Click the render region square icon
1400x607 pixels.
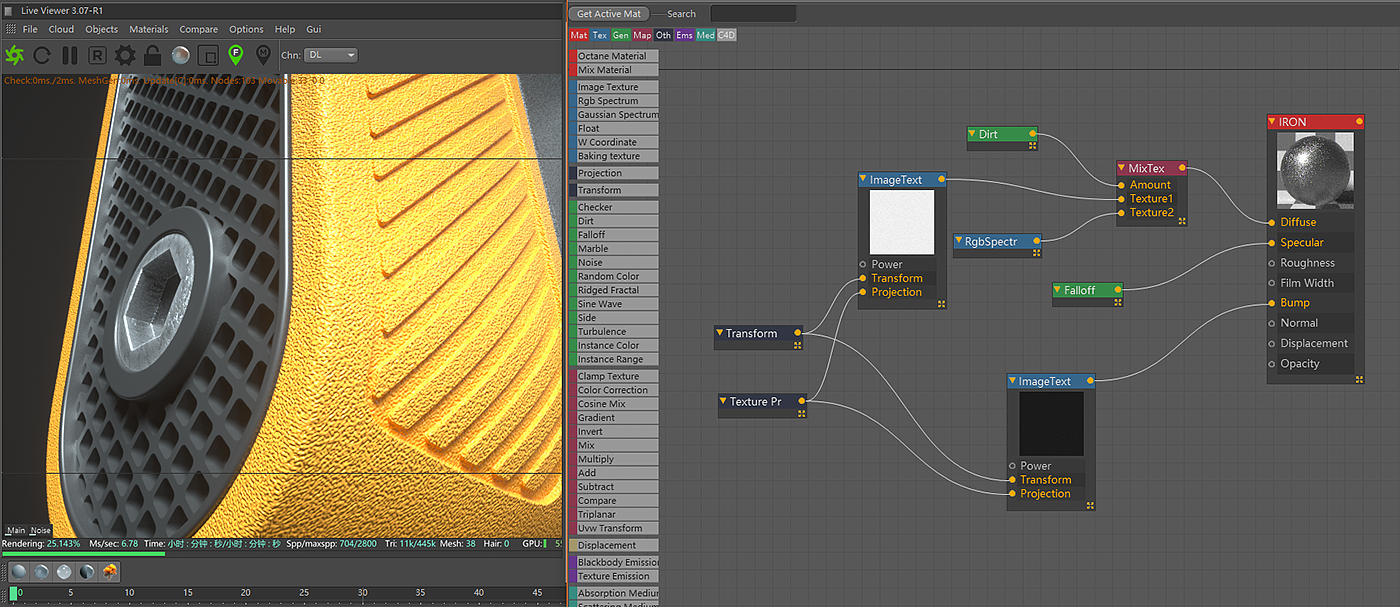[208, 55]
